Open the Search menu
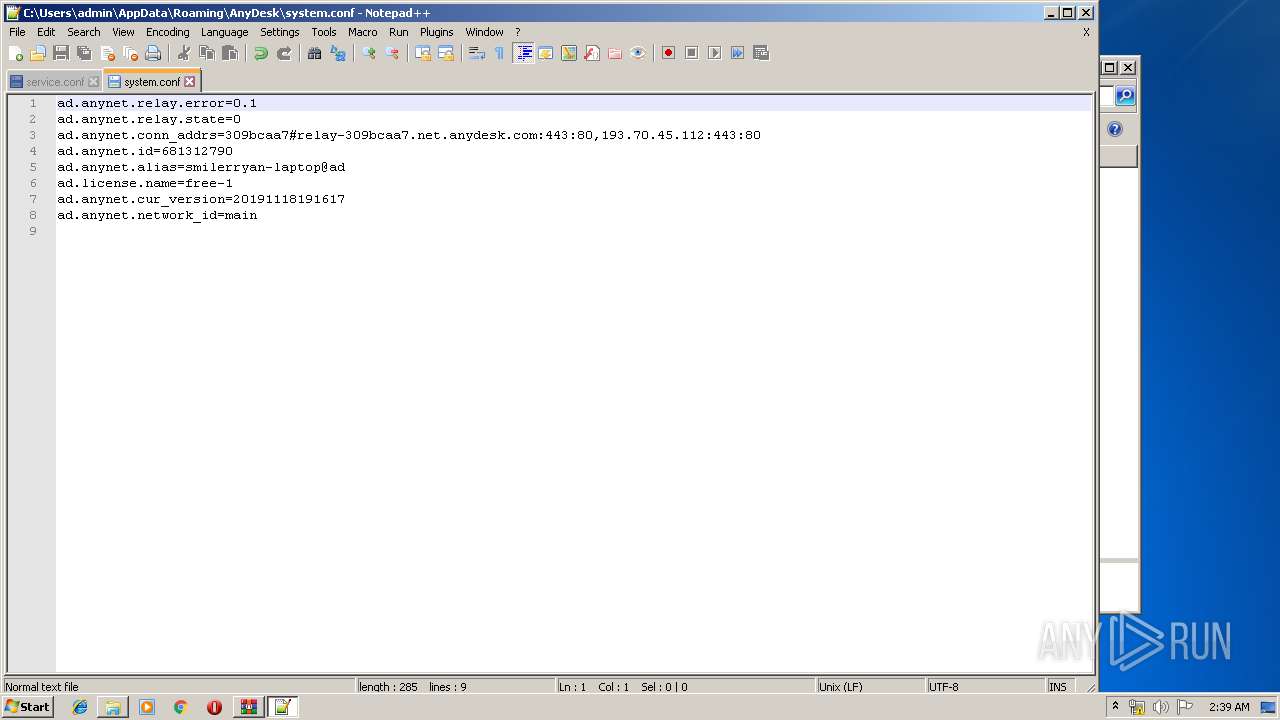 click(x=84, y=32)
